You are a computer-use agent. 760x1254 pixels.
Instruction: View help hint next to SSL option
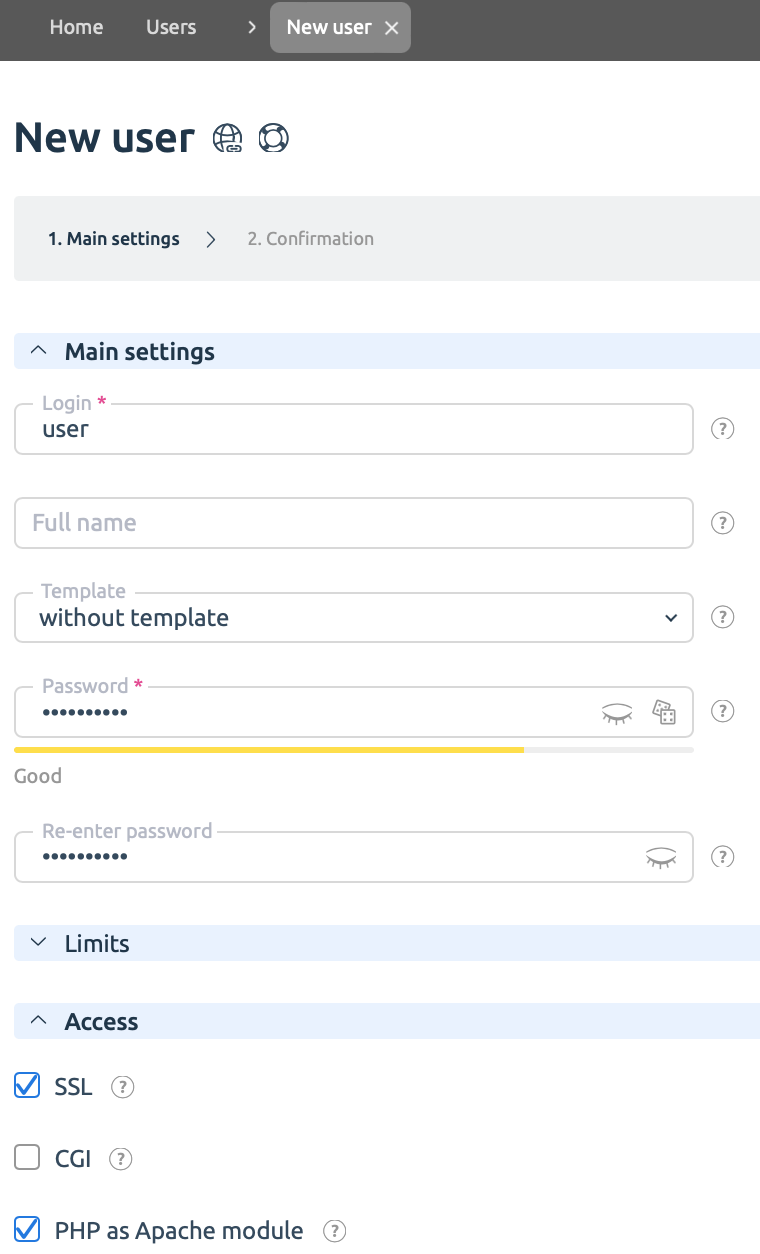click(x=122, y=1087)
